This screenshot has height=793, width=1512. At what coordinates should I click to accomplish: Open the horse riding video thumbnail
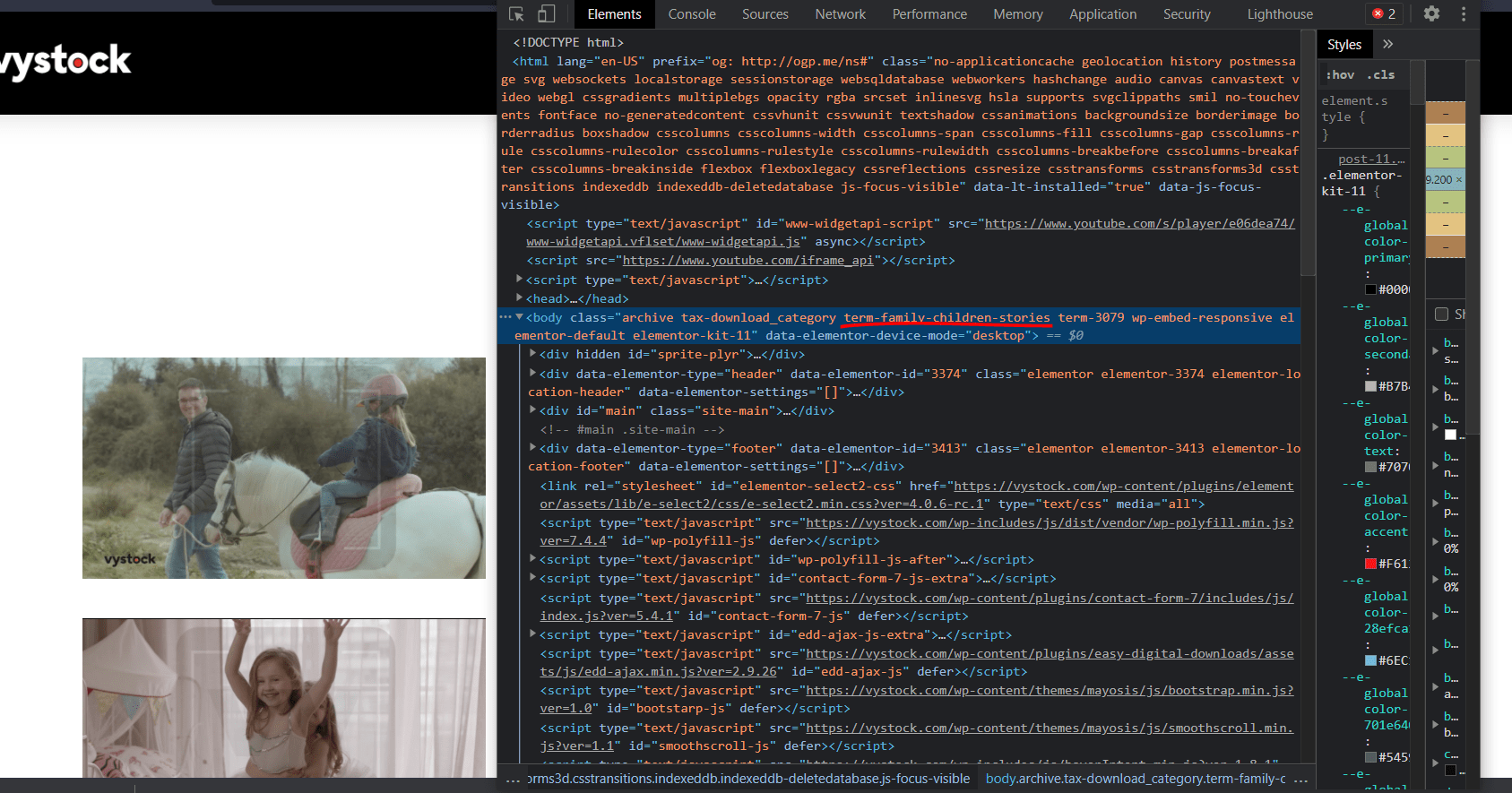284,468
